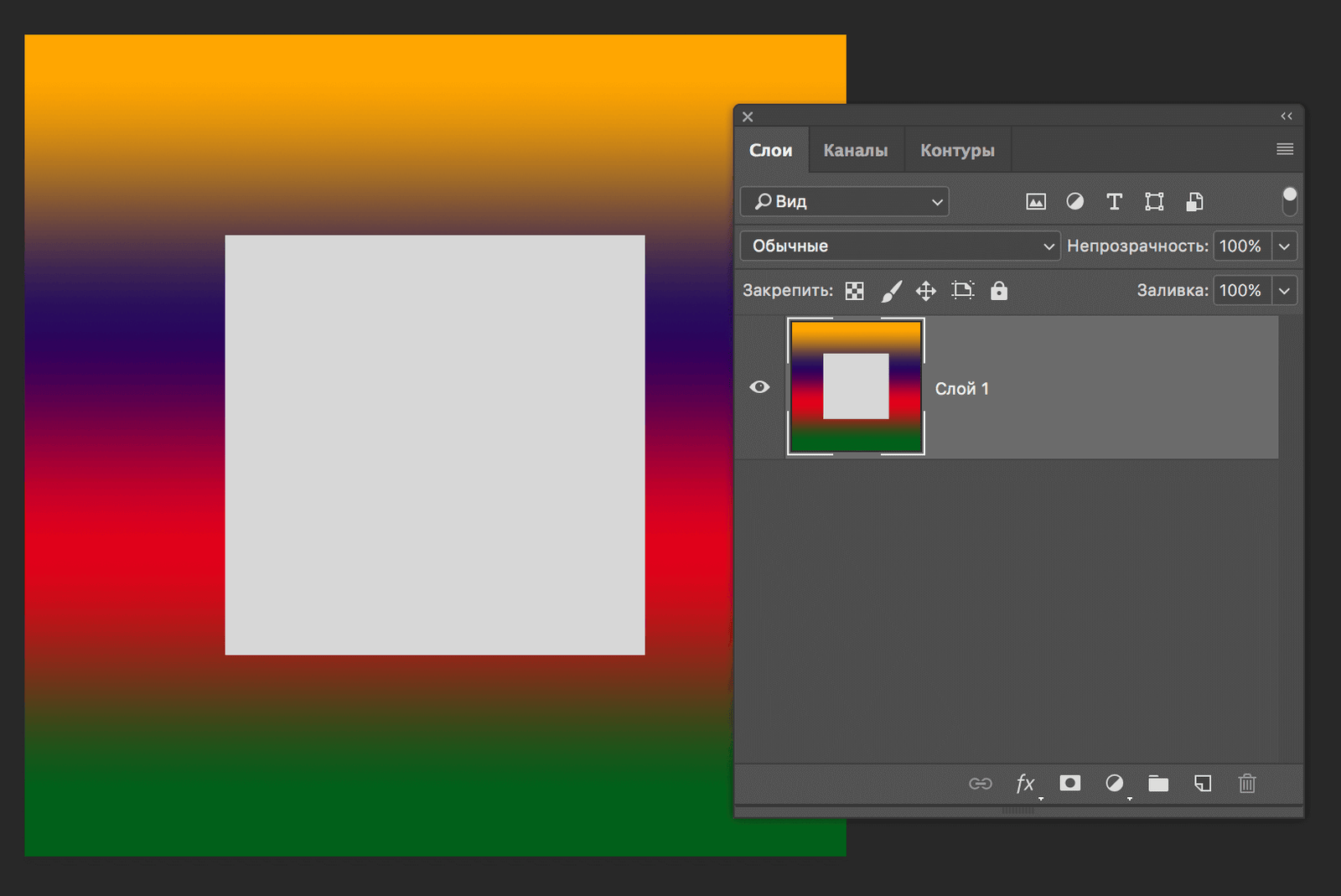Click the Type layers filter icon

pos(1114,201)
